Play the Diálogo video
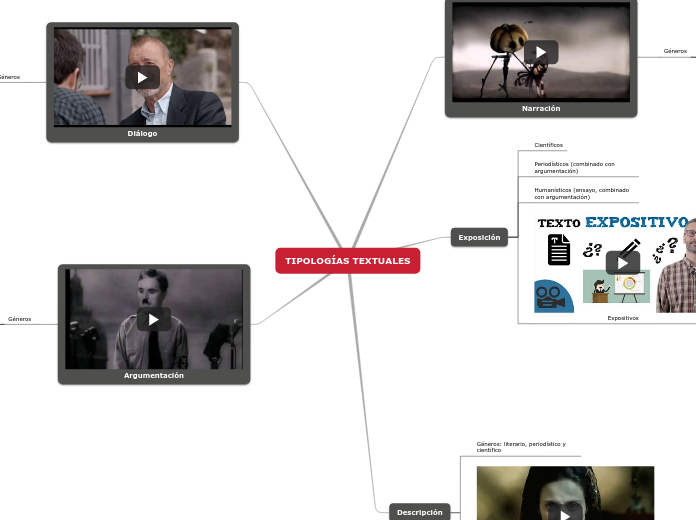 click(142, 77)
